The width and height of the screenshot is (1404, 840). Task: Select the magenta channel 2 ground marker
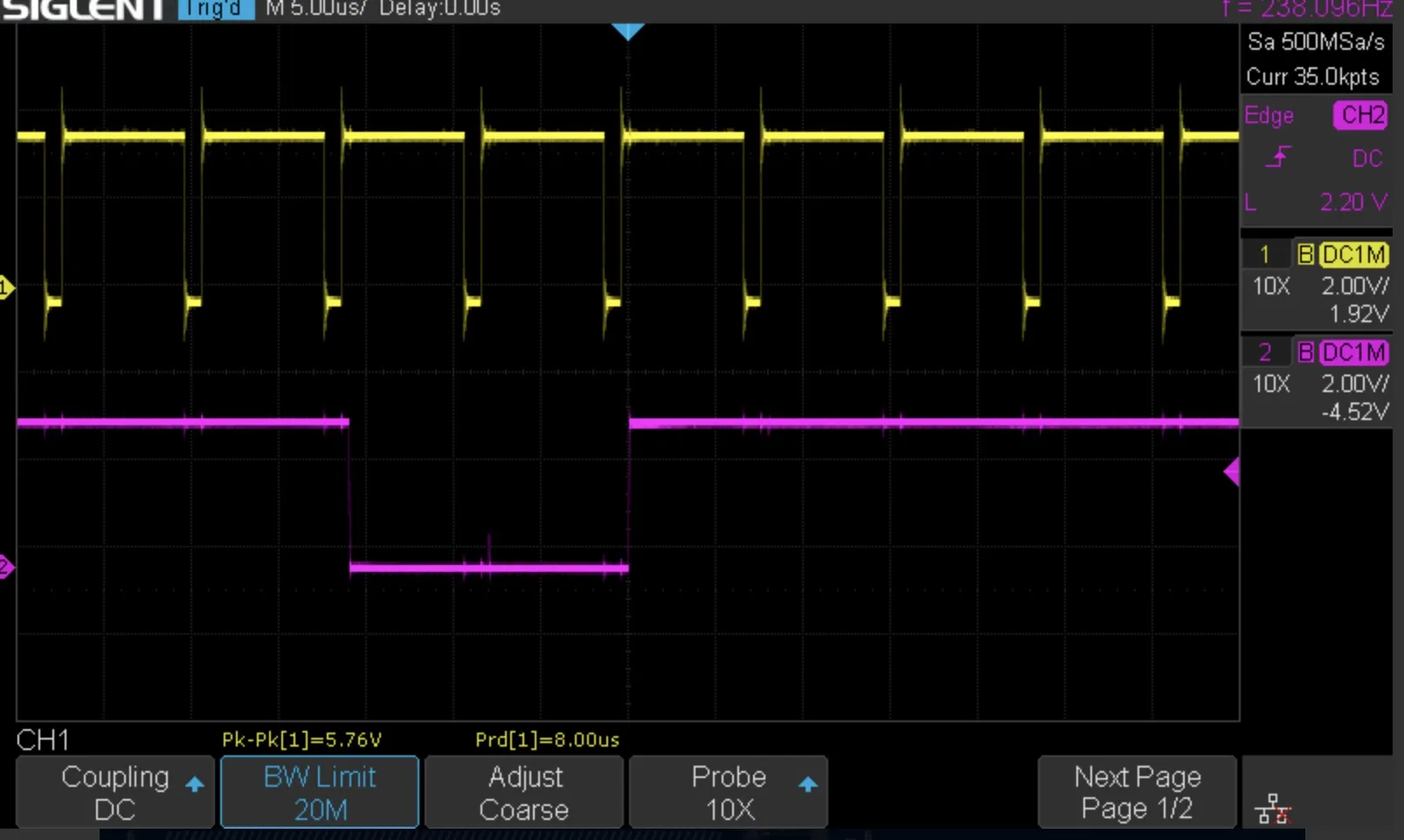click(x=6, y=568)
